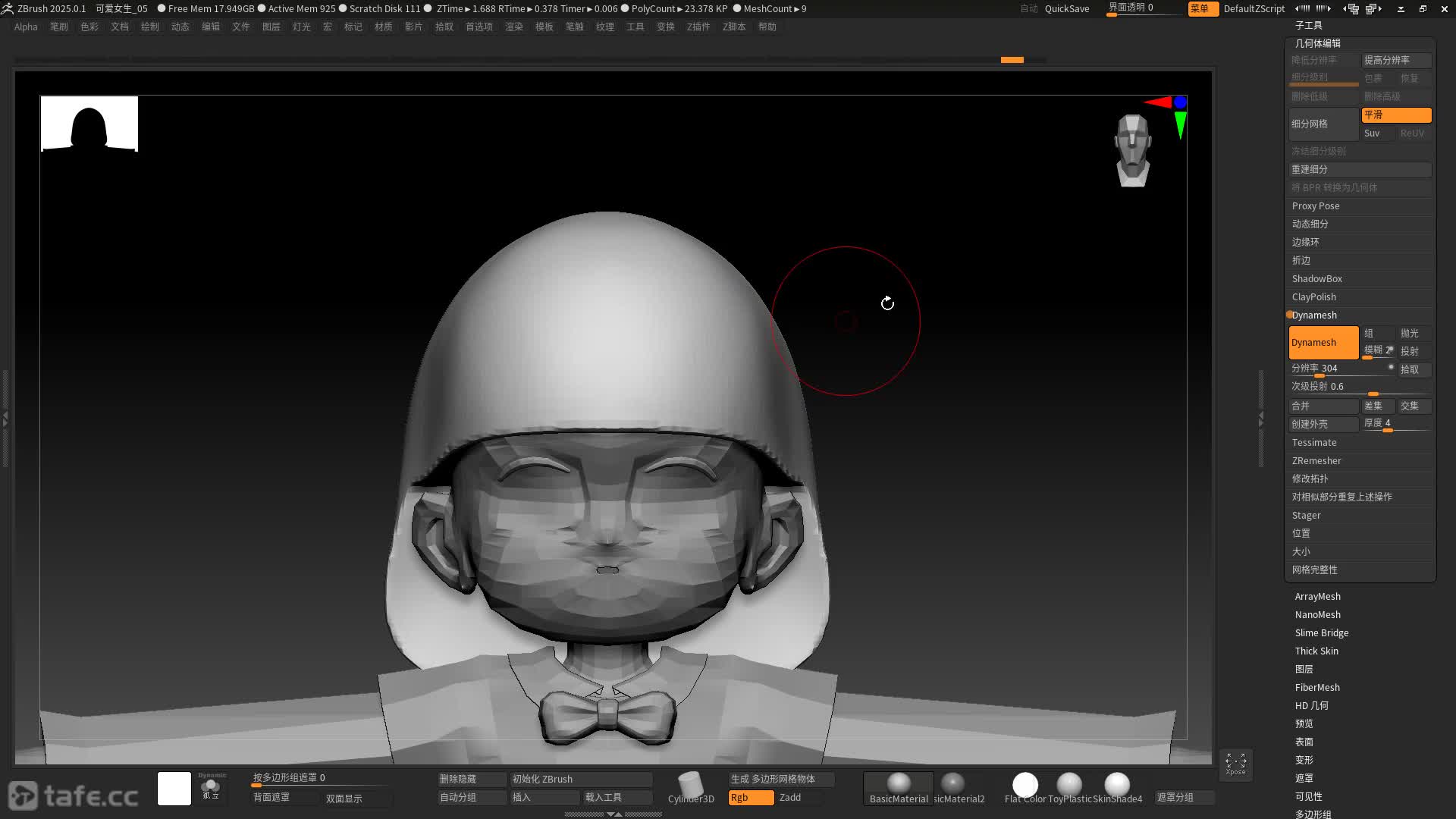
Task: Click 重建细分 reconstruct subdiv button
Action: [x=1360, y=170]
